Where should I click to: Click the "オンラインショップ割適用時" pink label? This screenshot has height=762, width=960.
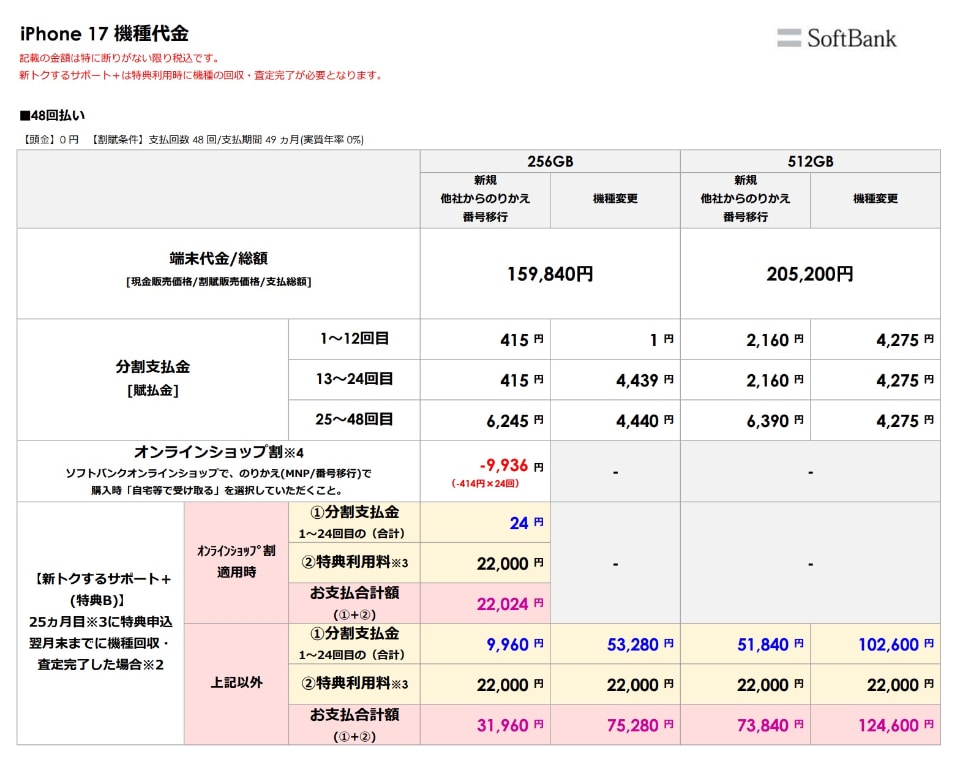[236, 561]
